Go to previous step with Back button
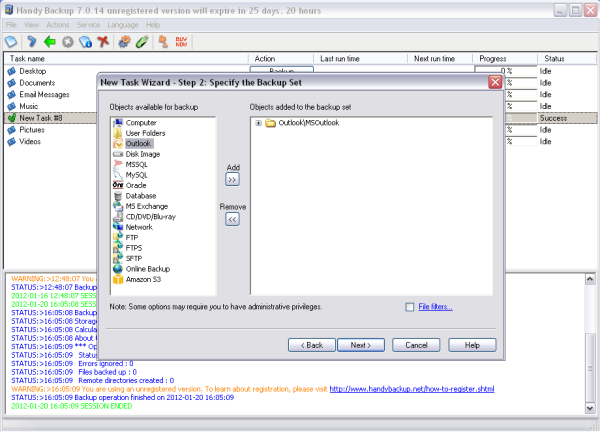Image resolution: width=600 pixels, height=432 pixels. click(x=311, y=345)
